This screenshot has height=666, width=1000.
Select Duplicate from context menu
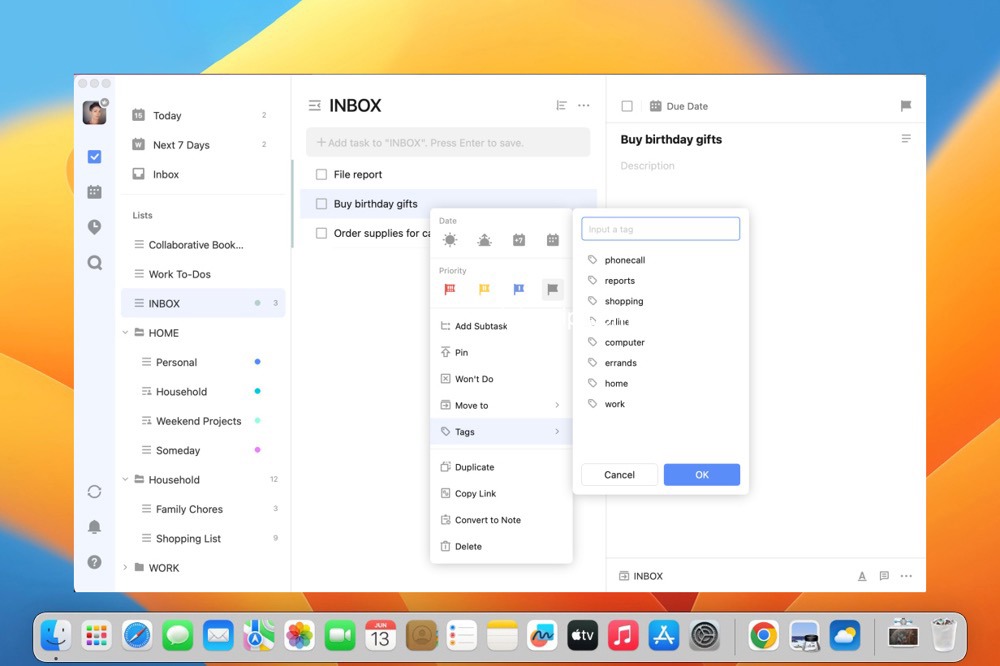pos(501,467)
